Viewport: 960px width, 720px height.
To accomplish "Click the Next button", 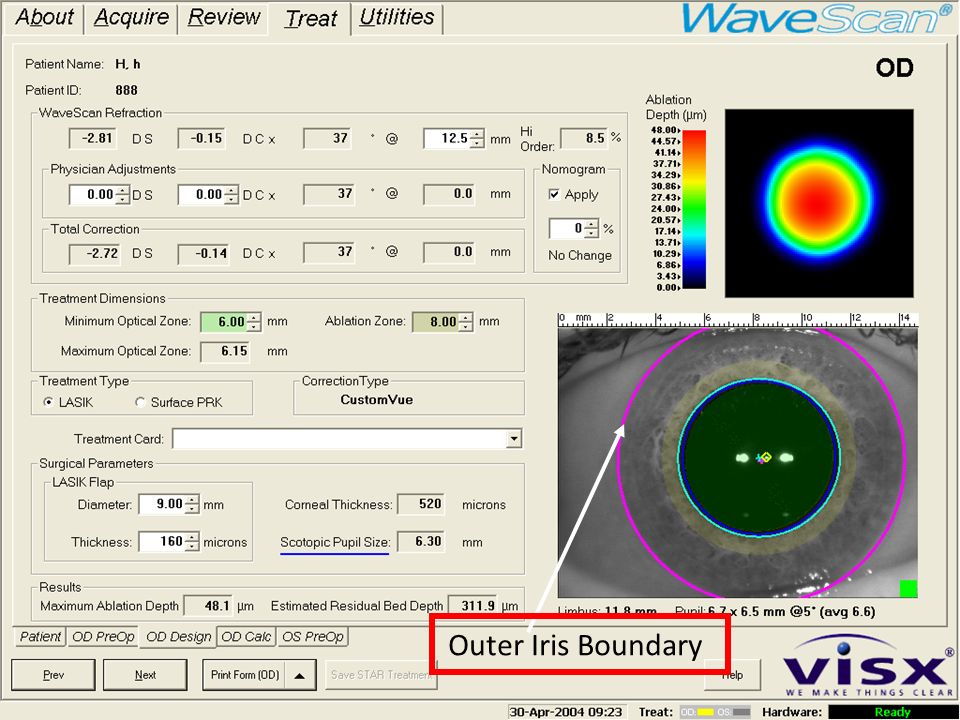I will [x=145, y=675].
